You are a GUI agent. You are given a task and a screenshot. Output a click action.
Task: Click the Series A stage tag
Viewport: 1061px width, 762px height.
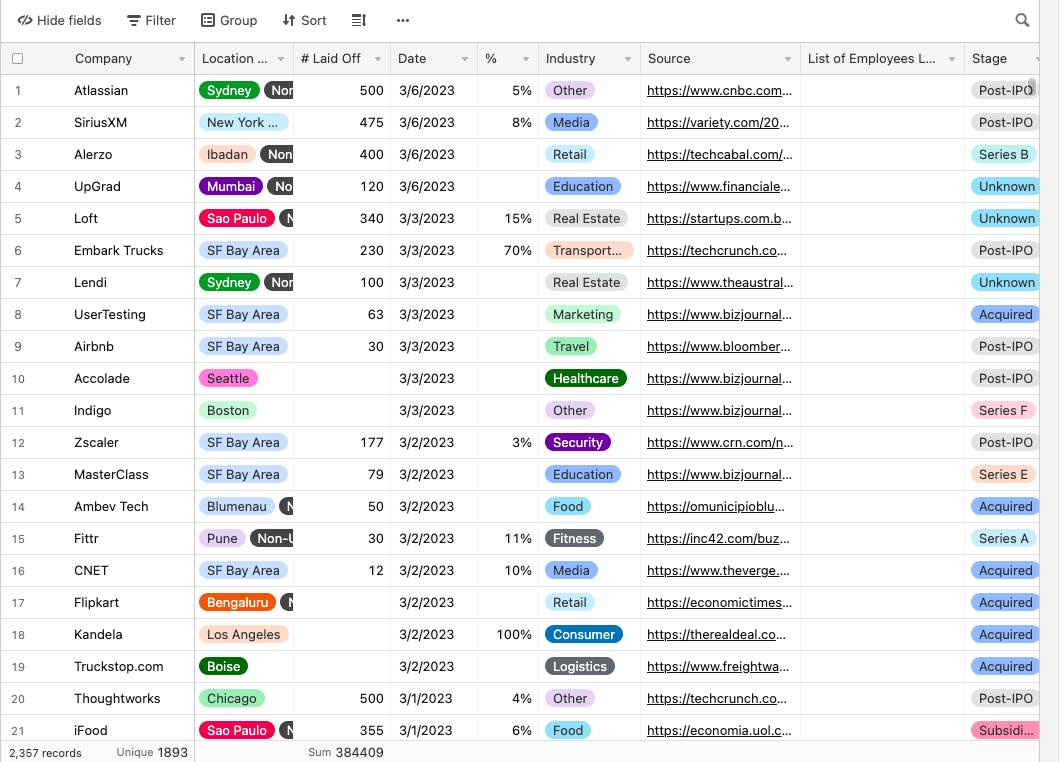click(1003, 539)
